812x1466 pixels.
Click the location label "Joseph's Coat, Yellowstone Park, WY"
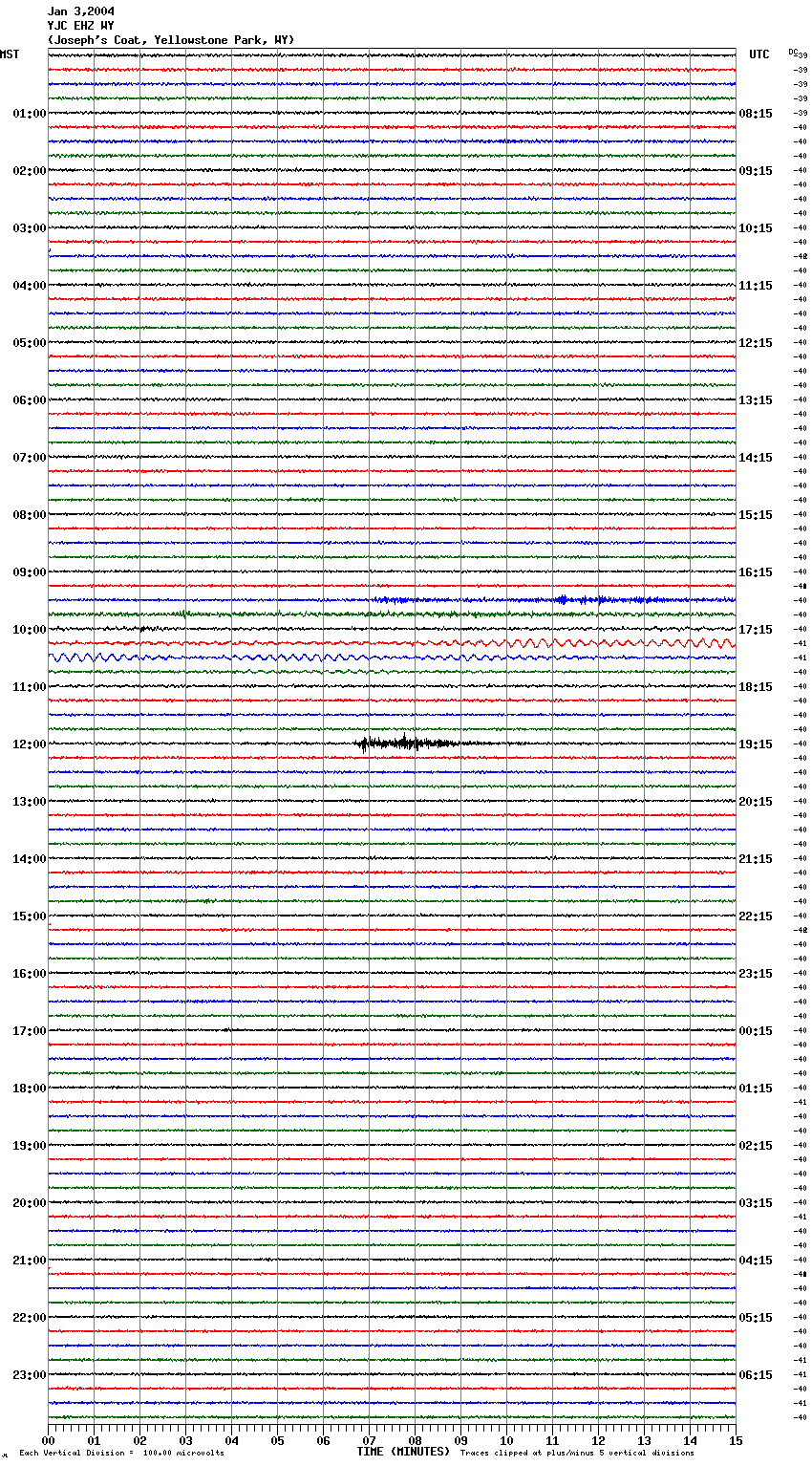click(171, 40)
